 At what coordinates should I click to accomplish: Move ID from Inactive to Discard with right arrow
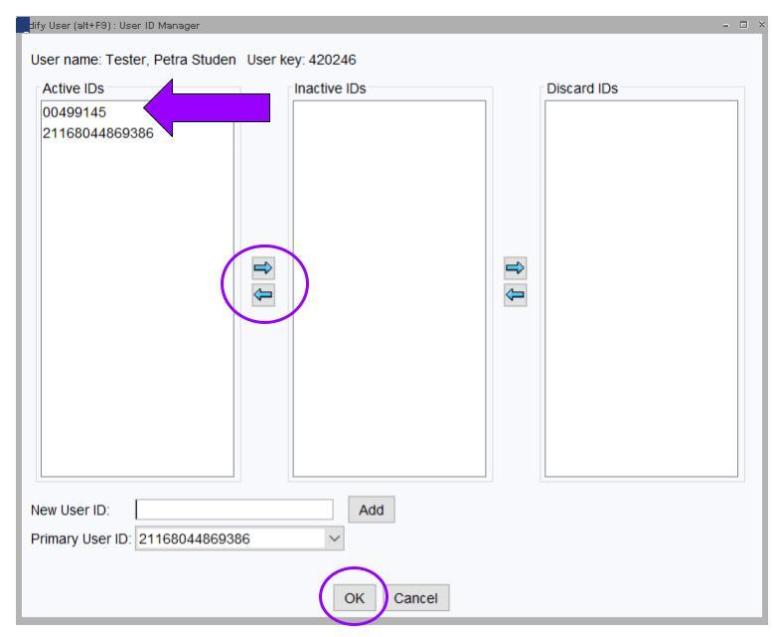(517, 268)
